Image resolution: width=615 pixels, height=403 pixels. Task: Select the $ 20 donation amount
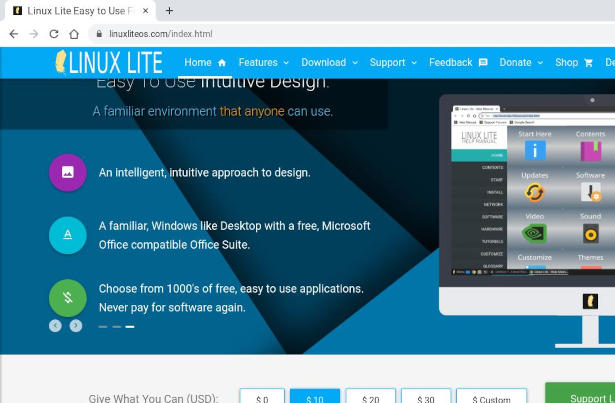371,396
